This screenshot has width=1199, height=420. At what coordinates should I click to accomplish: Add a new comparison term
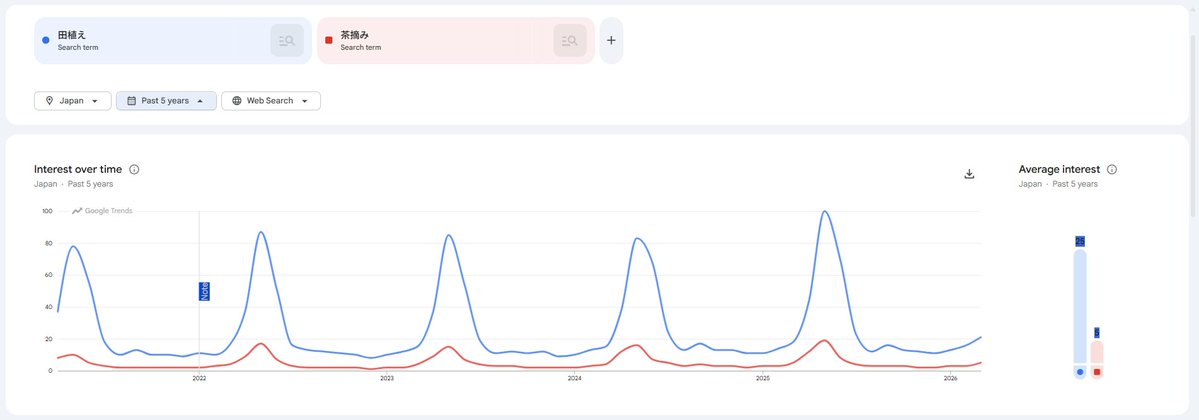611,41
